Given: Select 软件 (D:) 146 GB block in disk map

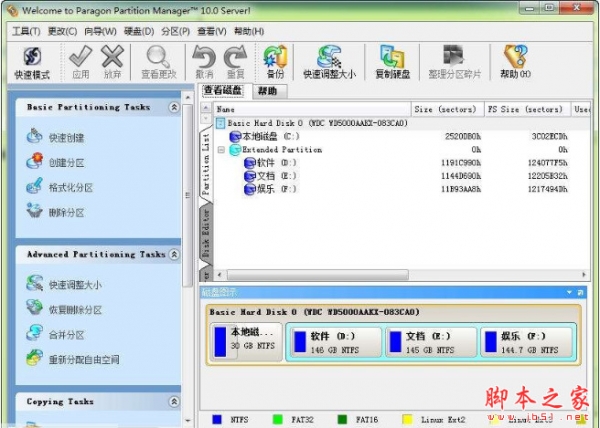Looking at the screenshot, I should point(335,342).
